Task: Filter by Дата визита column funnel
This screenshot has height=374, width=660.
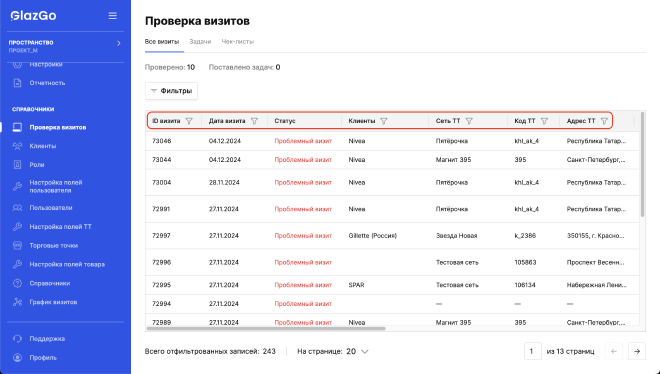Action: click(x=254, y=121)
